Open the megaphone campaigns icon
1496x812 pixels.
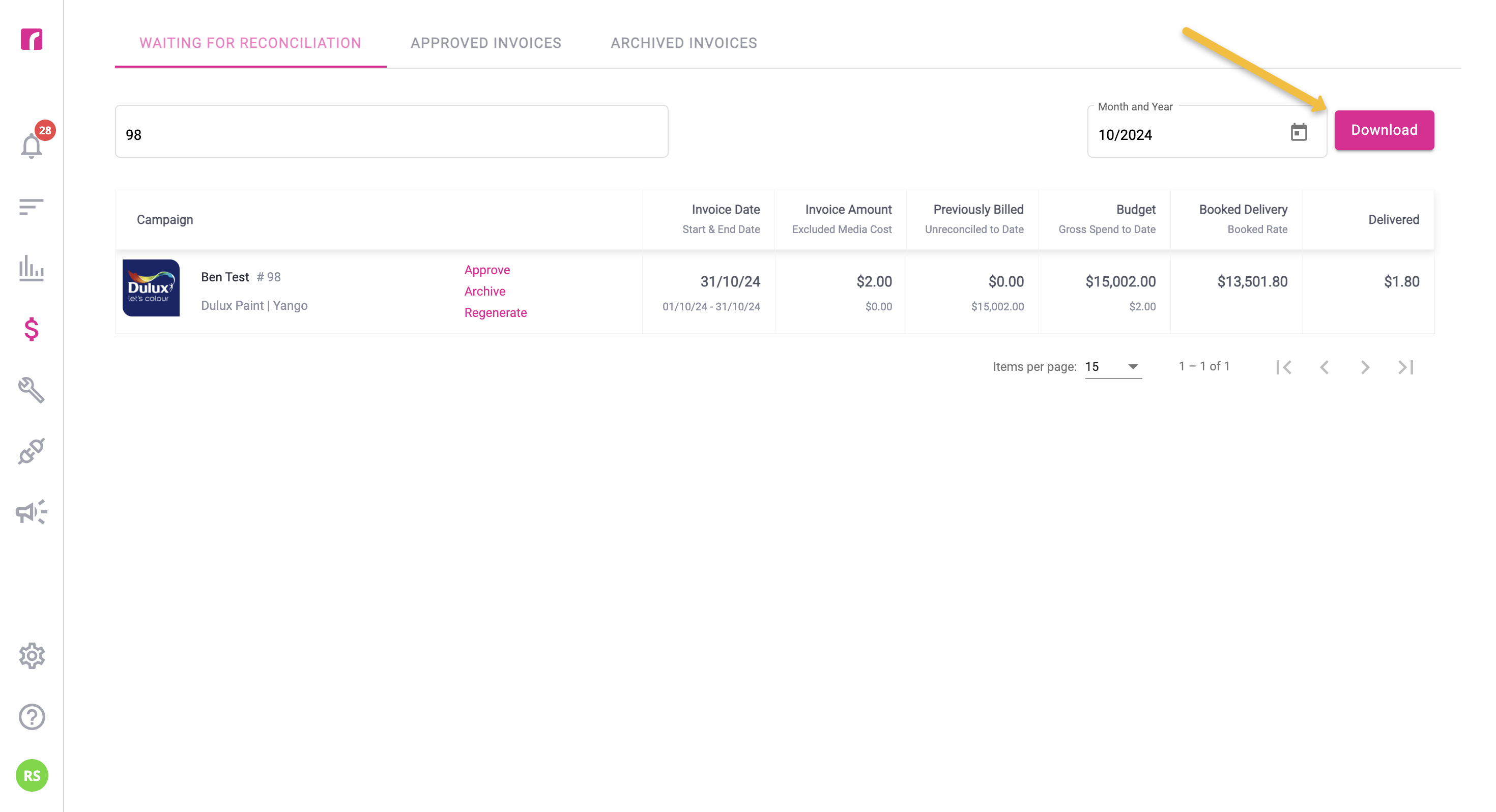click(x=32, y=512)
